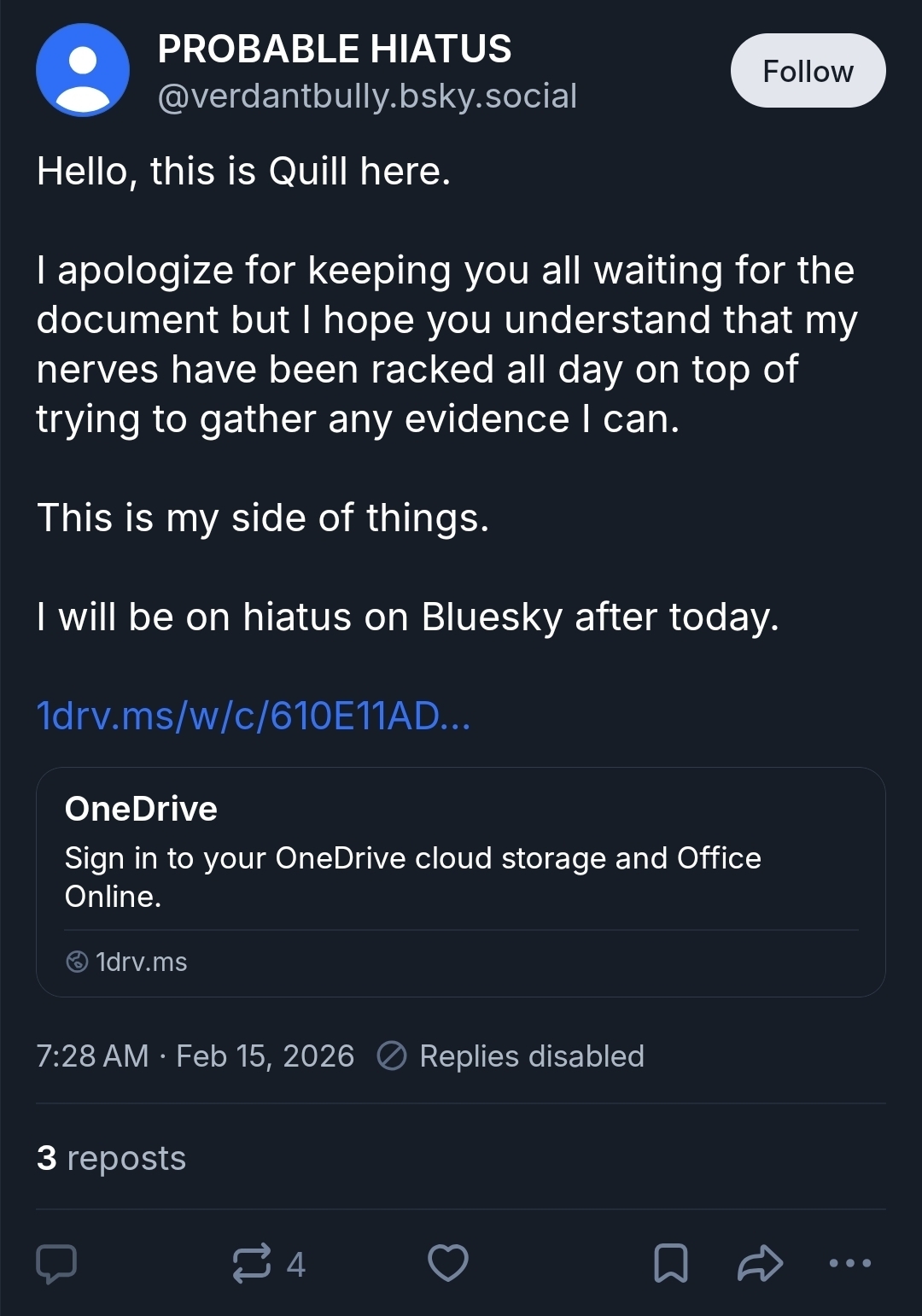Like the post with the heart icon
The width and height of the screenshot is (922, 1316).
click(x=448, y=1263)
